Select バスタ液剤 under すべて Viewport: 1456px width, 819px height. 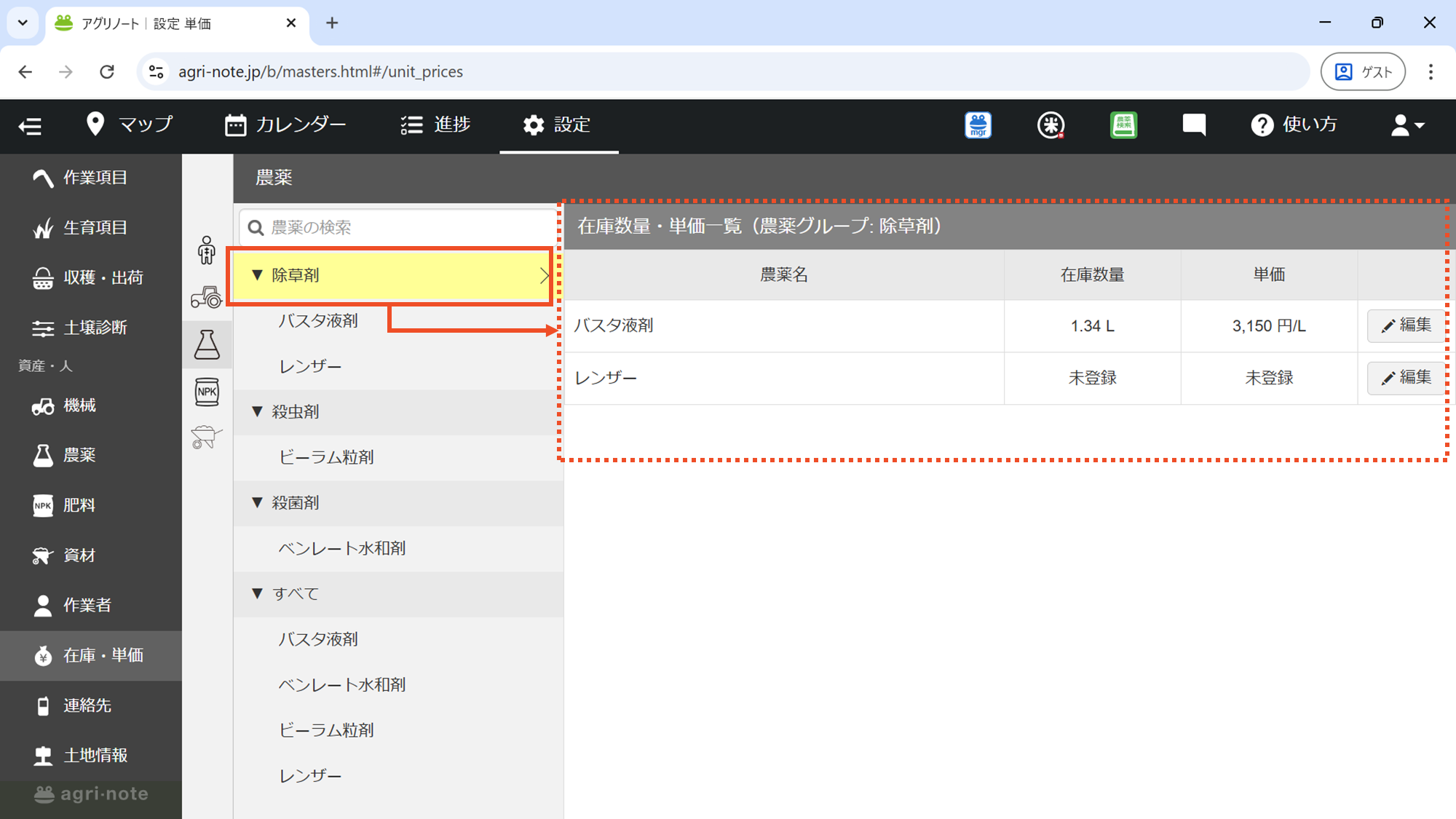click(x=318, y=639)
